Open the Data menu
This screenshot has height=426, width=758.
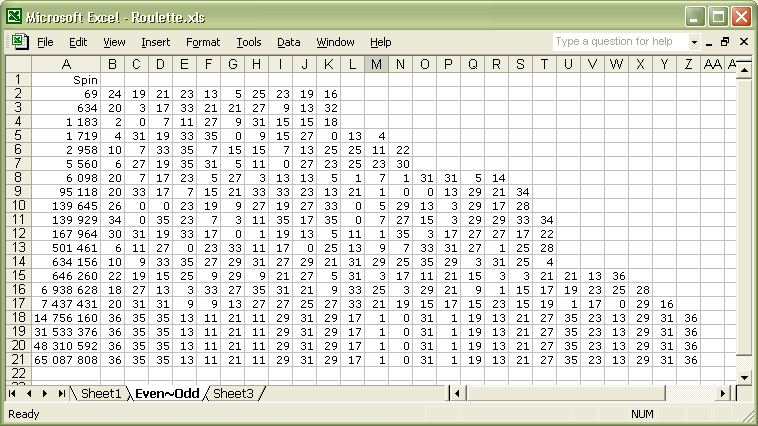point(289,42)
